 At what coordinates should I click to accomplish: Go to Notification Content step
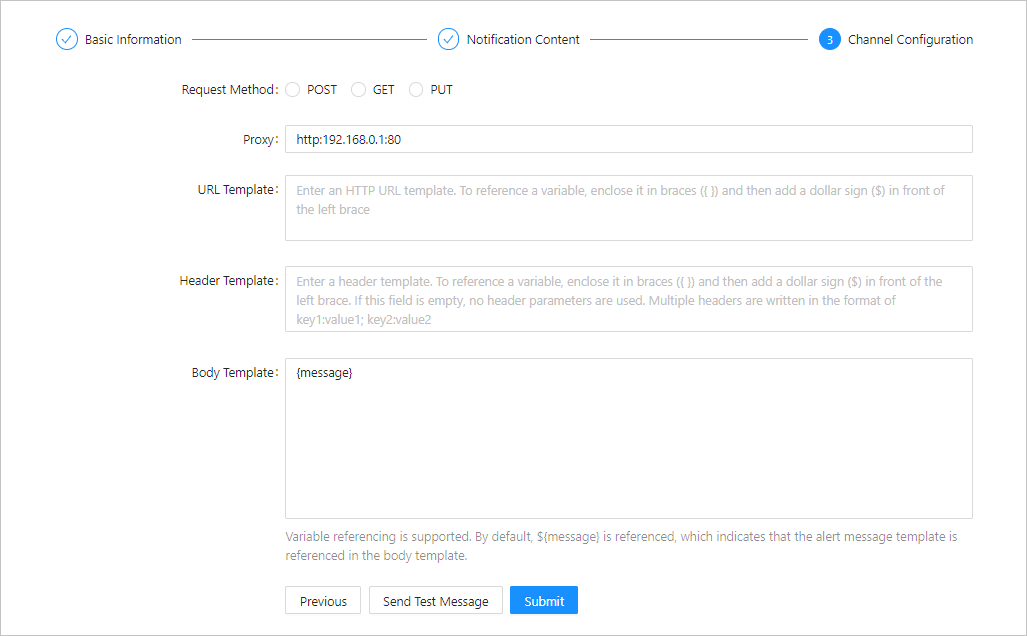coord(523,39)
